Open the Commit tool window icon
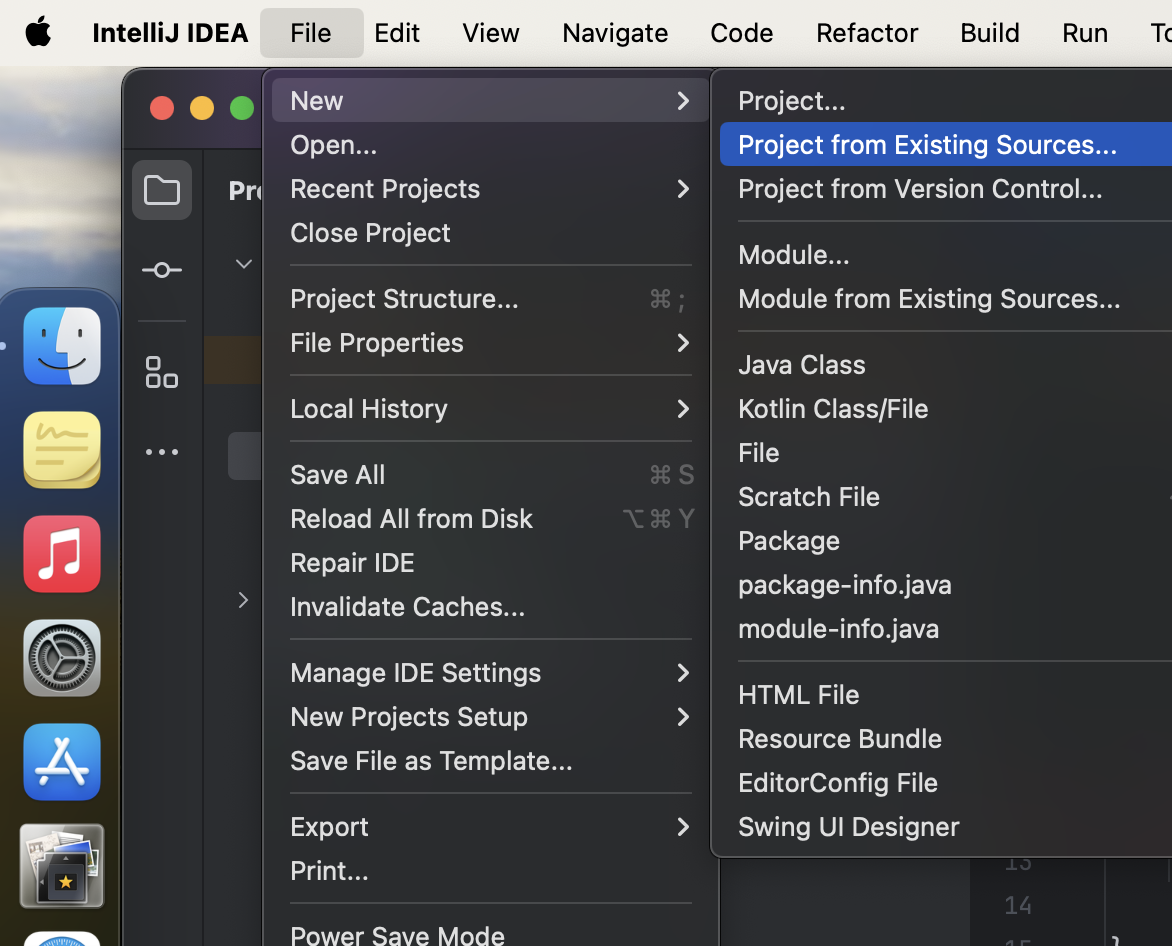The image size is (1172, 946). tap(162, 270)
